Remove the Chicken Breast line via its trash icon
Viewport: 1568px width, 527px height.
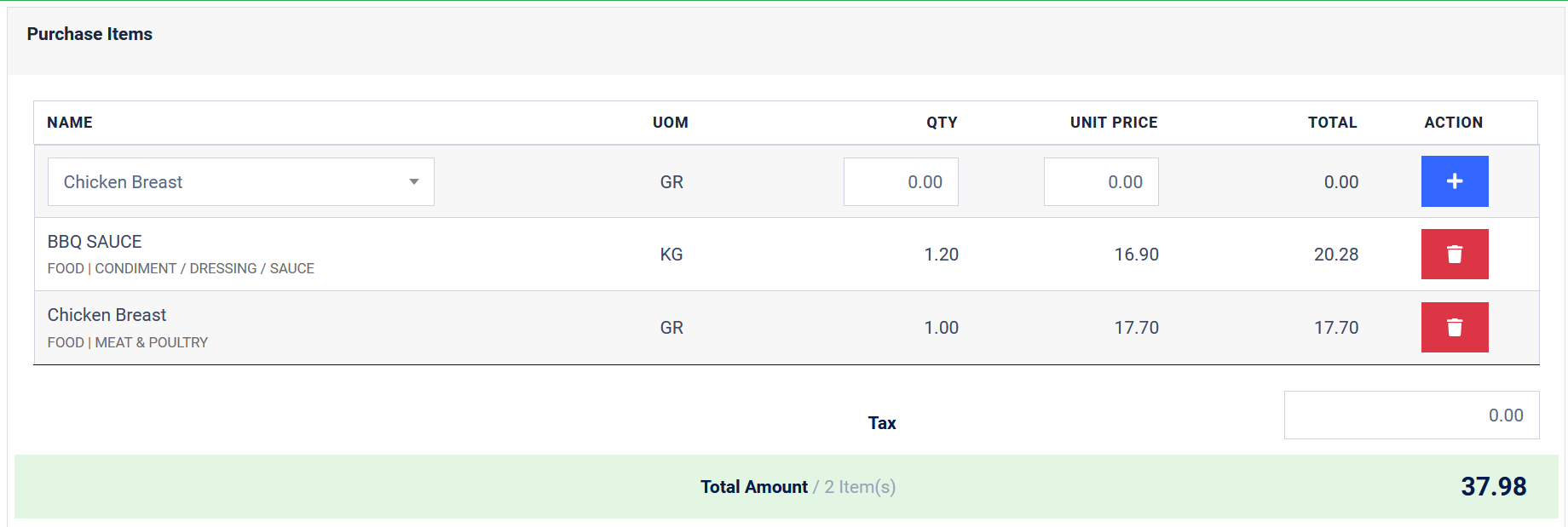coord(1454,327)
